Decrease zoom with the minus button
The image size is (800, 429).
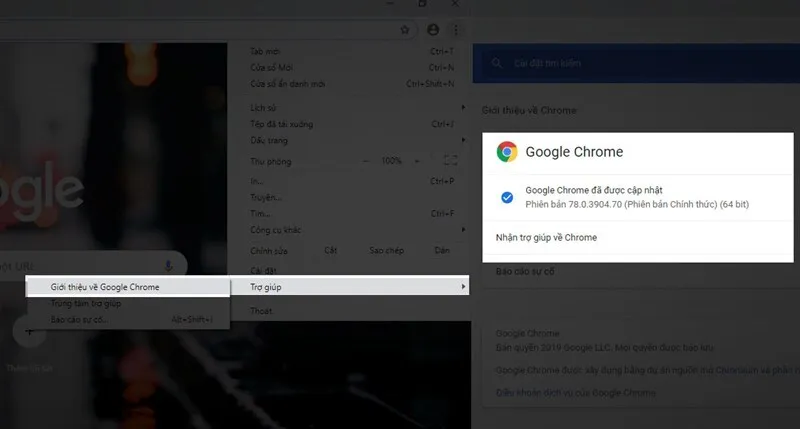(365, 161)
